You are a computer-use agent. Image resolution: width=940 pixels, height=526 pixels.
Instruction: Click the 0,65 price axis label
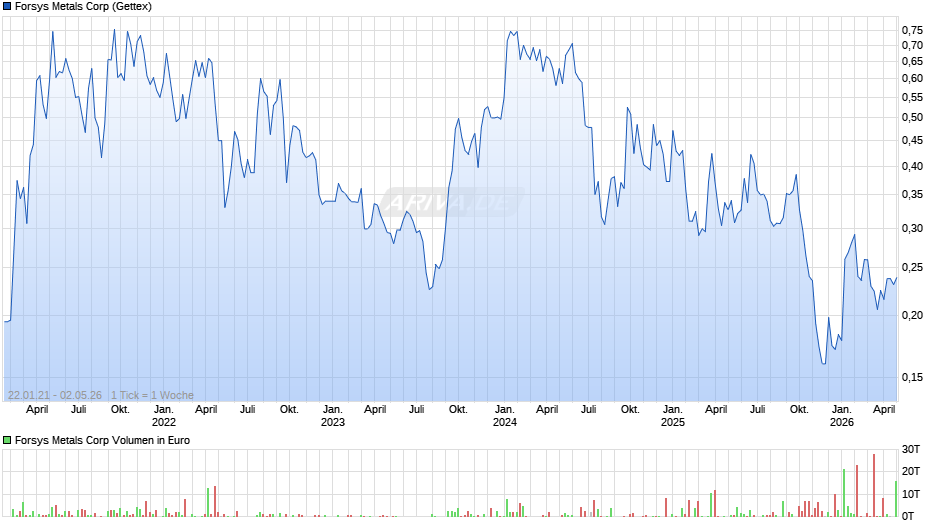click(912, 61)
